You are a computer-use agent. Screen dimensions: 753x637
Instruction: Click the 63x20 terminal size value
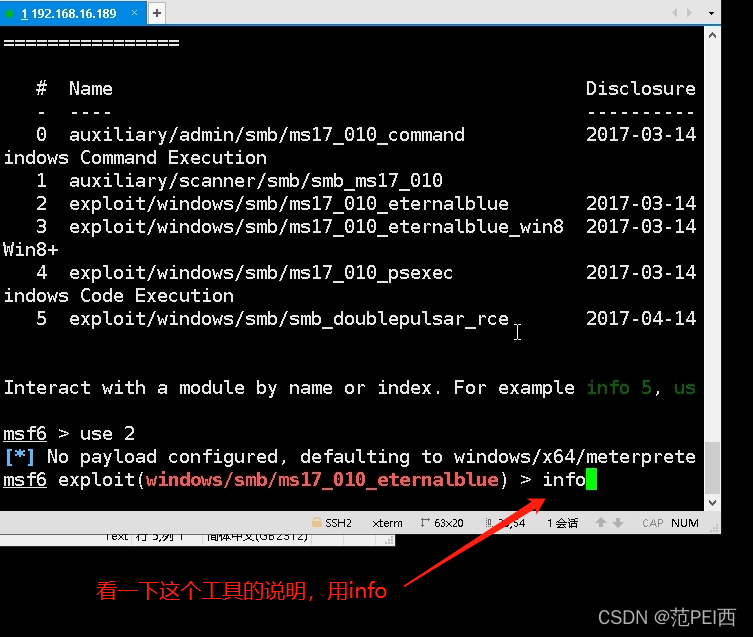(x=449, y=523)
